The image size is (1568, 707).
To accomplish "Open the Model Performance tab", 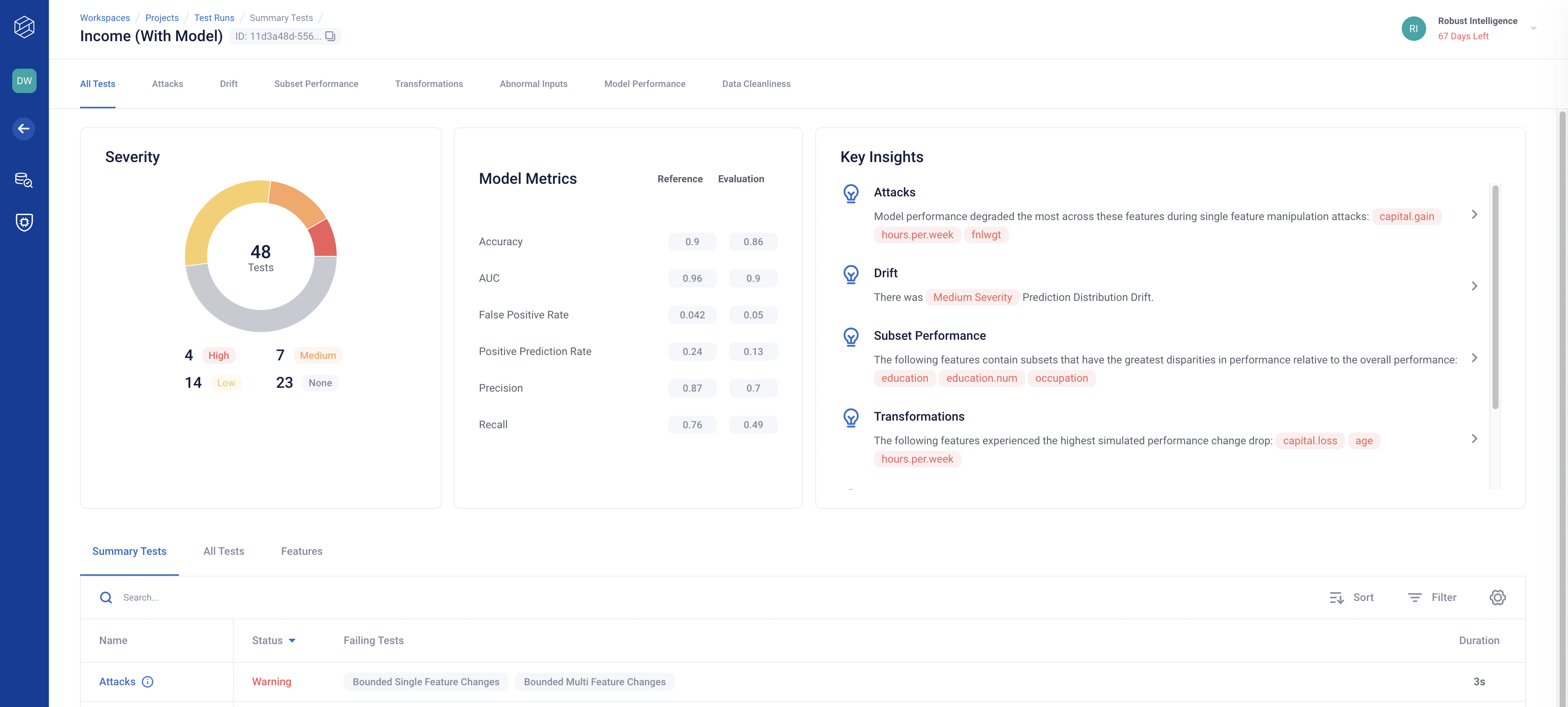I will tap(644, 84).
